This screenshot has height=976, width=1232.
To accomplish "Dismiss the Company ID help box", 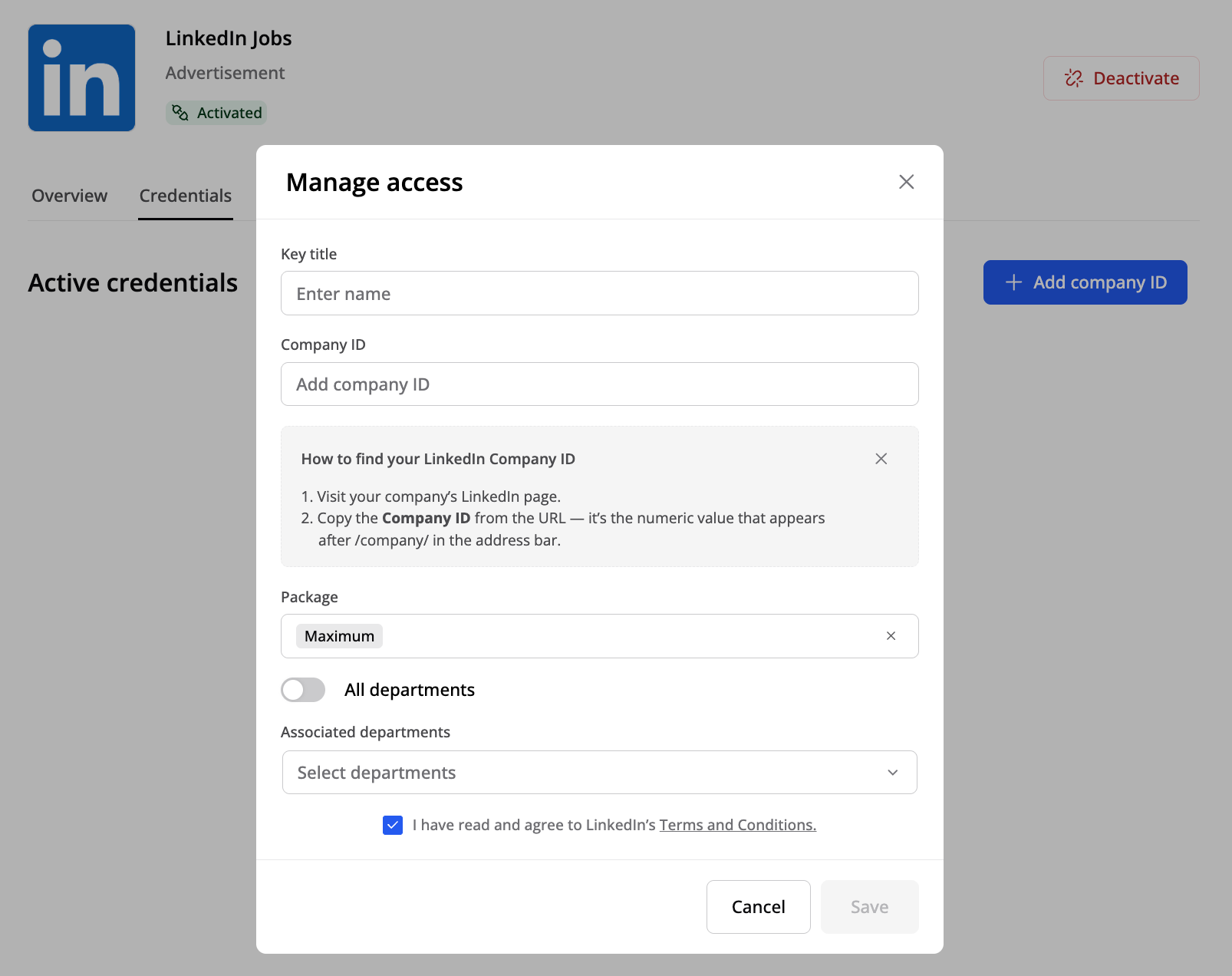I will (881, 459).
